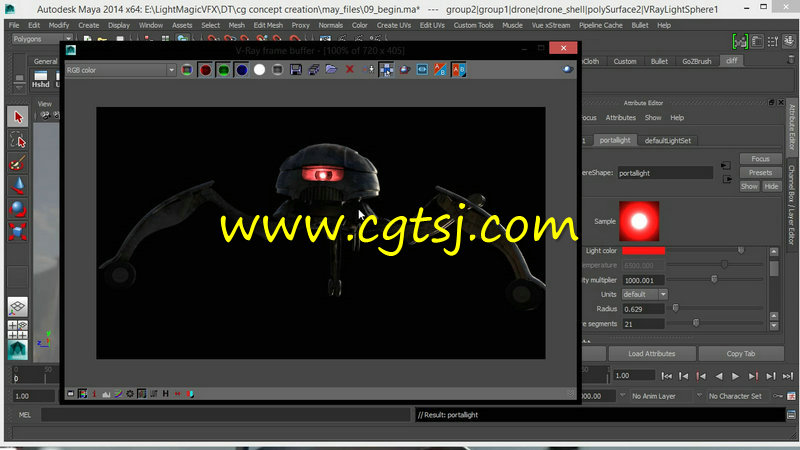The width and height of the screenshot is (800, 450).
Task: Select the Move tool cone icon
Action: point(18,186)
